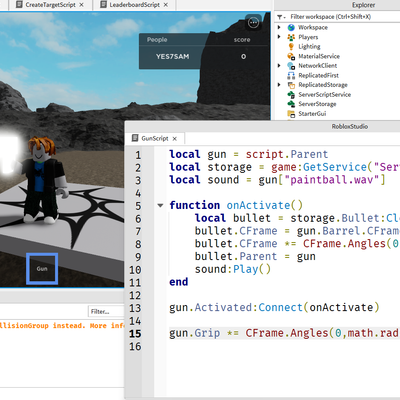Click the Output Filter input field

click(106, 311)
